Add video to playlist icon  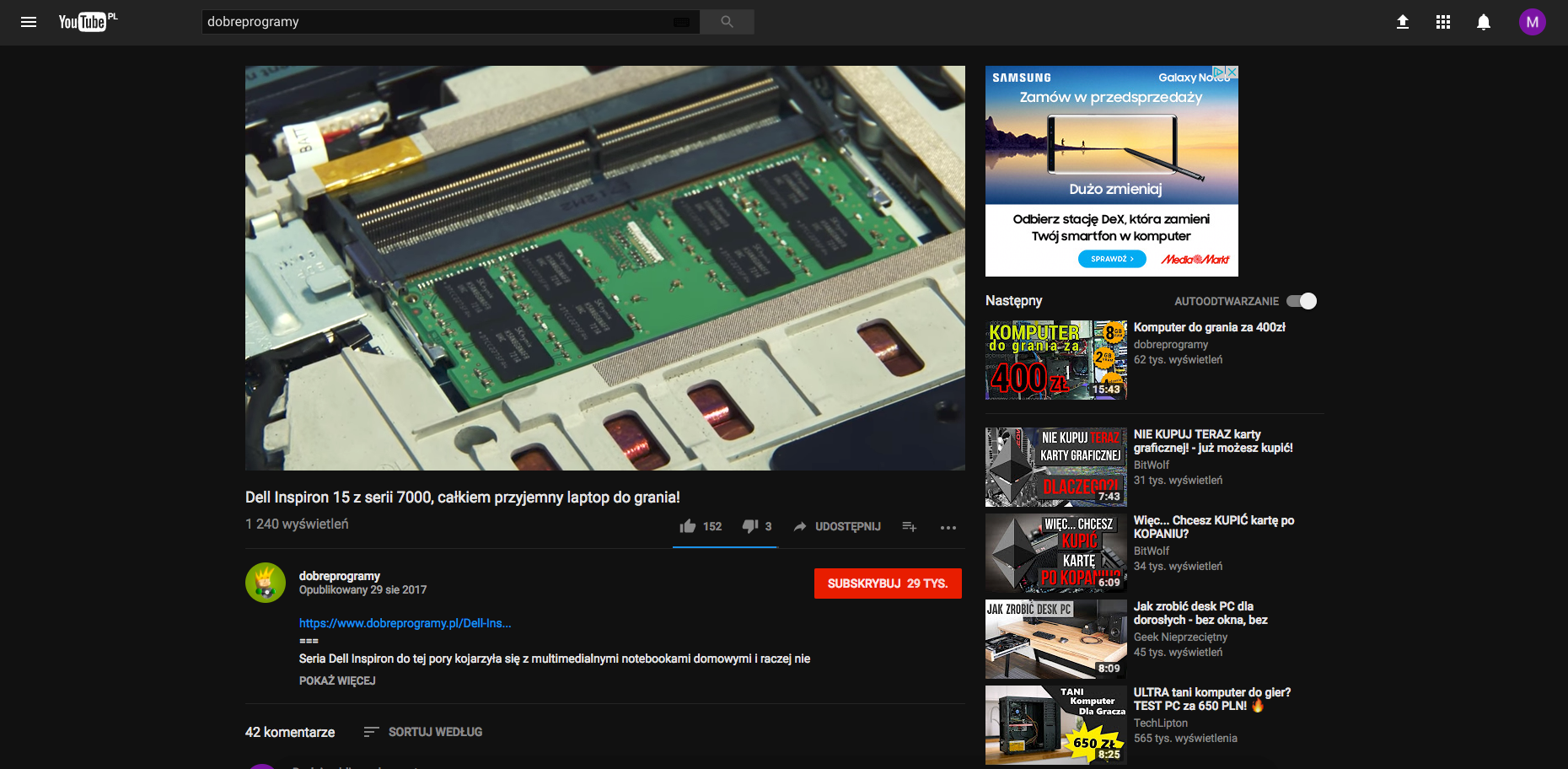[x=909, y=526]
